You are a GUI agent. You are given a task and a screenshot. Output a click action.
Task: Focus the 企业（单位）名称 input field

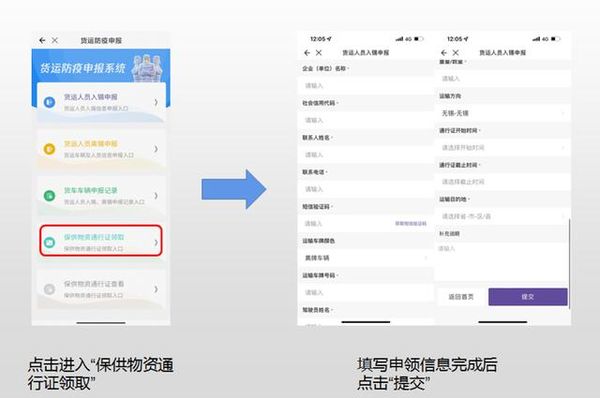[x=365, y=86]
